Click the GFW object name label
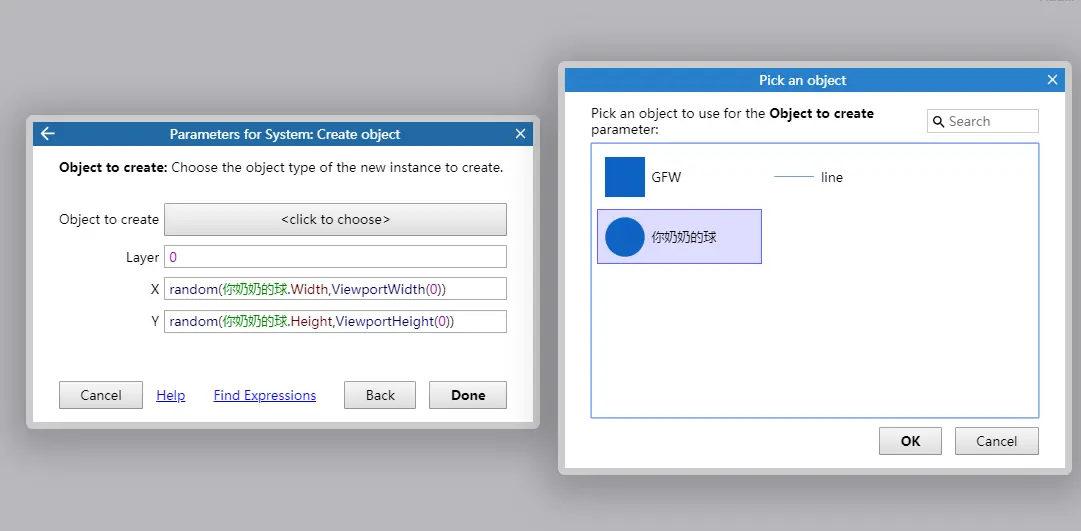 666,177
